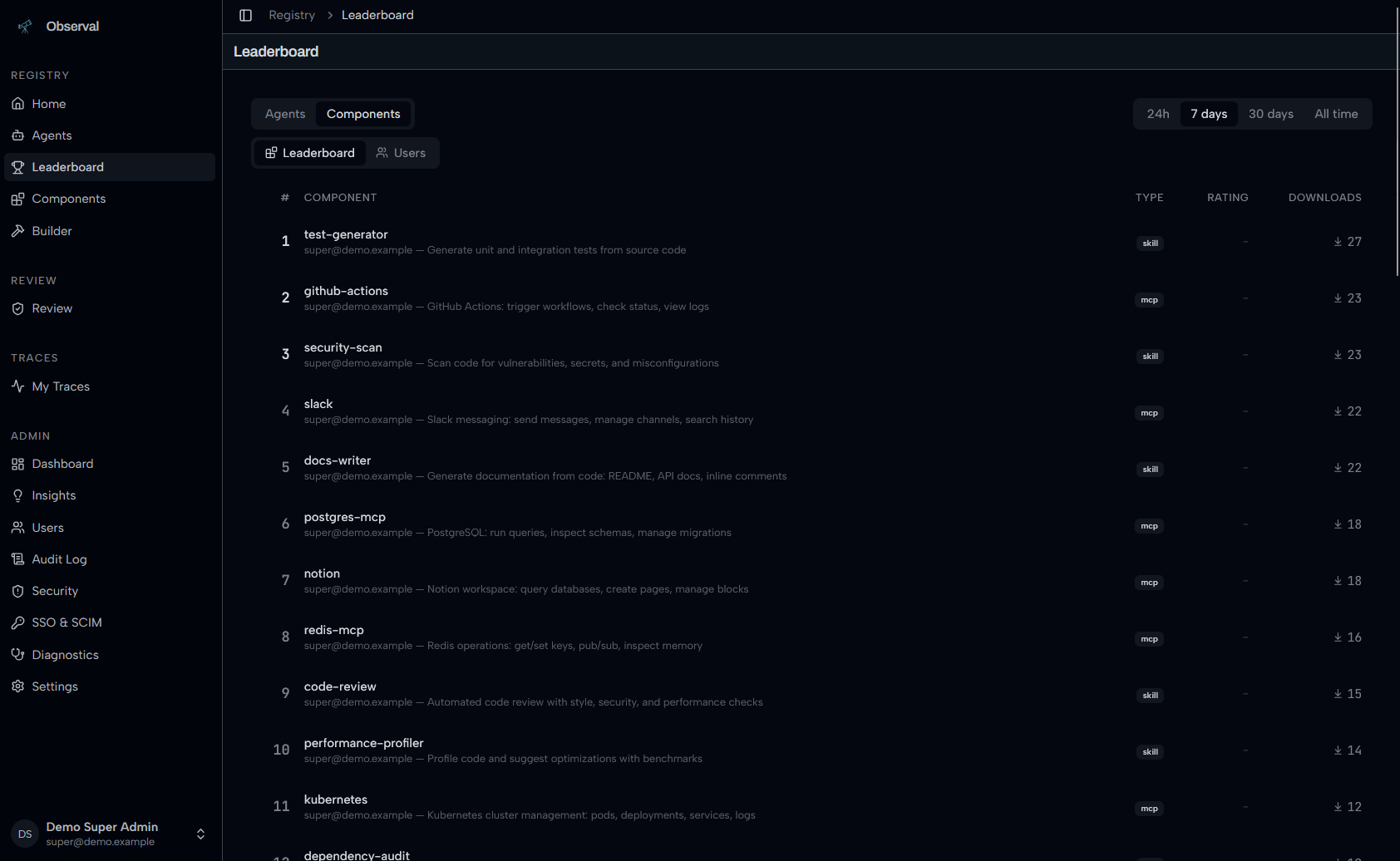Click download icon in github-actions row

[x=1338, y=298]
